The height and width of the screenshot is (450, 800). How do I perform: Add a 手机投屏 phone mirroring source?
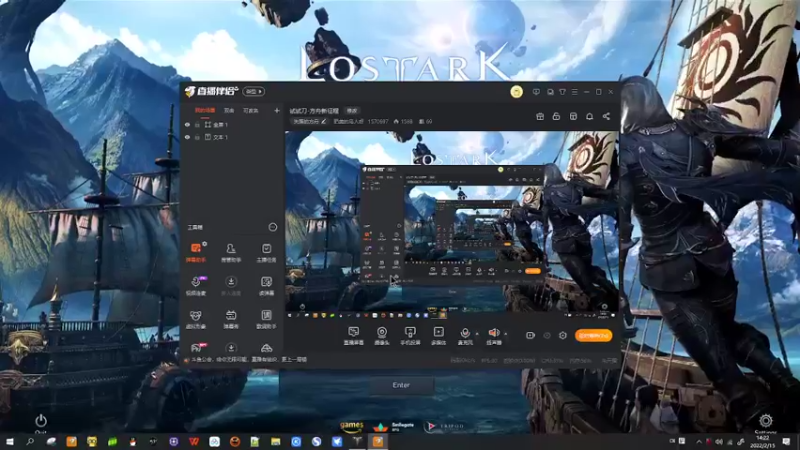(x=410, y=336)
